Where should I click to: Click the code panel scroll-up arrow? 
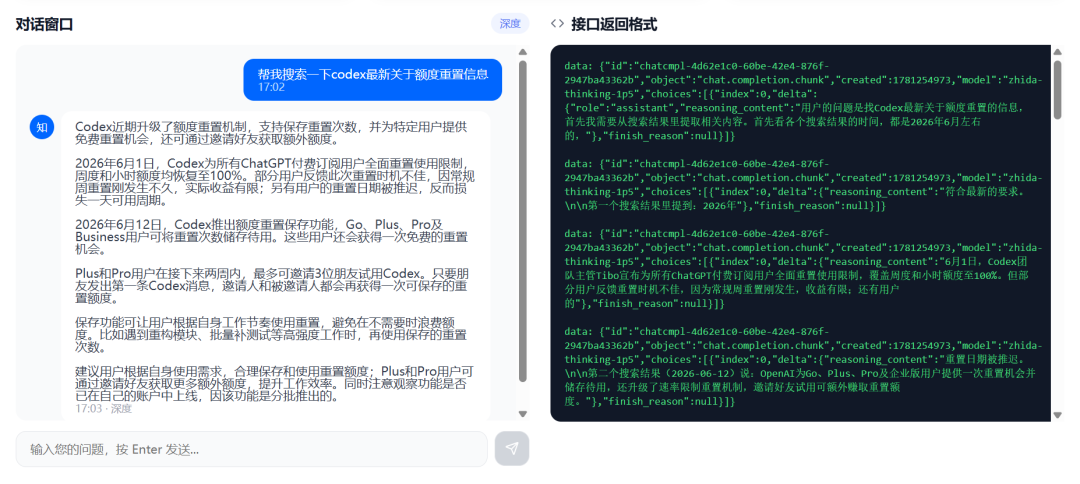pos(1058,52)
